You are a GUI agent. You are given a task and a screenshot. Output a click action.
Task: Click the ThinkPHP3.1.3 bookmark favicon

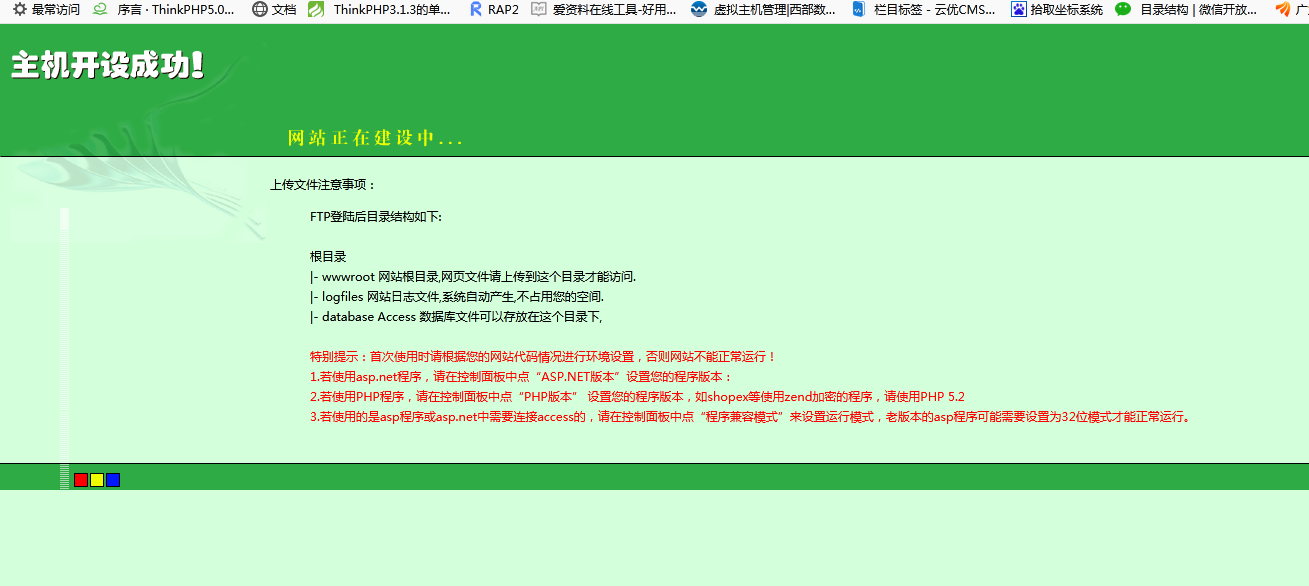316,10
